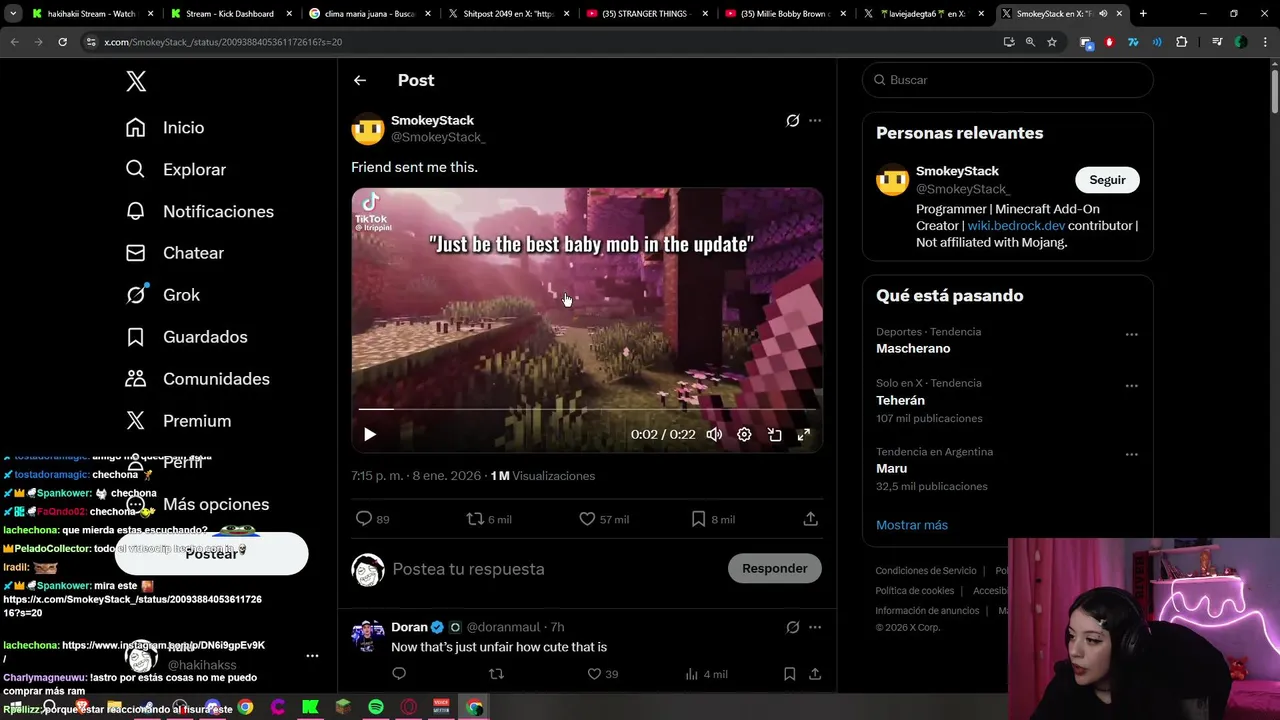Click the Buscar search field
Image resolution: width=1280 pixels, height=720 pixels.
tap(1007, 80)
